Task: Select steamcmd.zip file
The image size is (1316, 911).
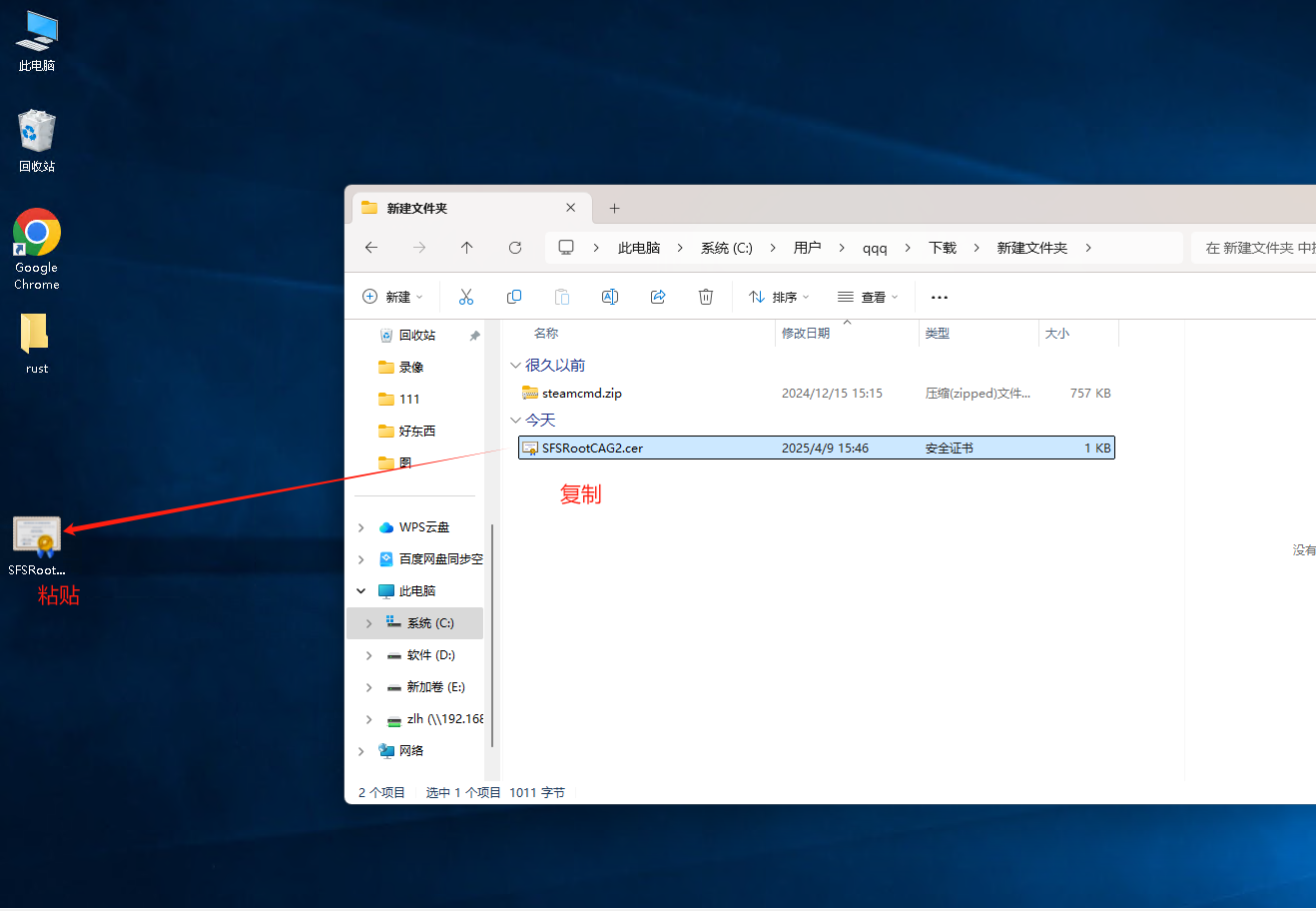Action: [816, 394]
